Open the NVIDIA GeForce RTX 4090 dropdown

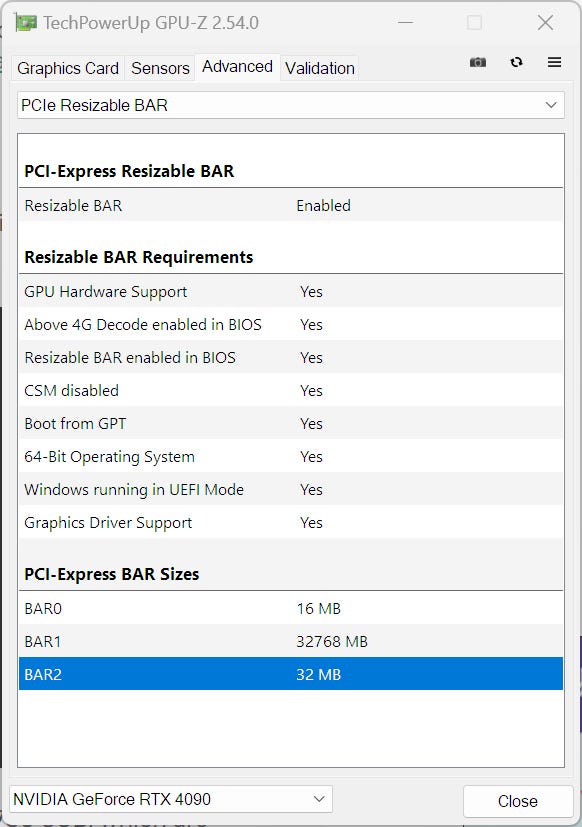pyautogui.click(x=171, y=799)
